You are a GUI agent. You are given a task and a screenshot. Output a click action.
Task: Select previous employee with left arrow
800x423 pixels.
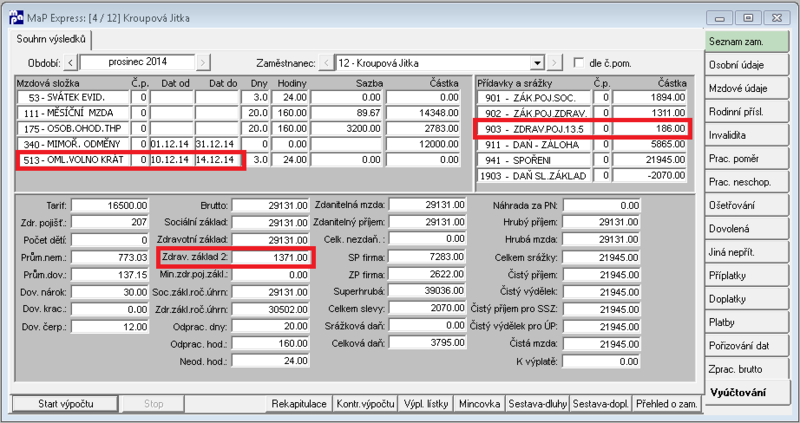point(327,63)
